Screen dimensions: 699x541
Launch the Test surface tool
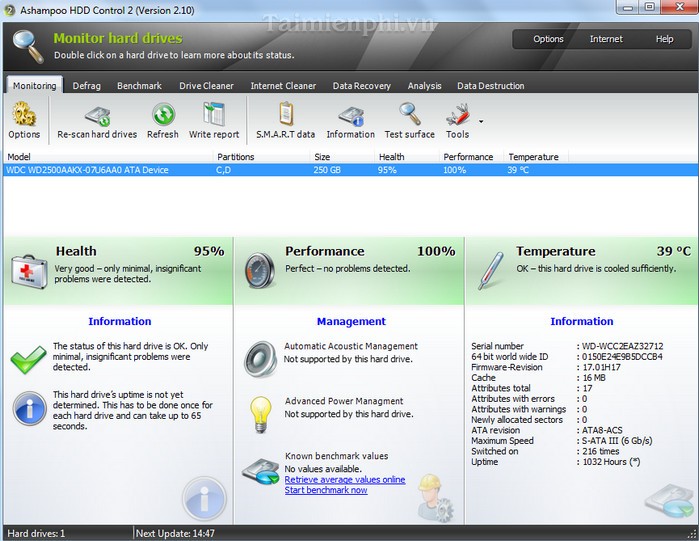[410, 116]
